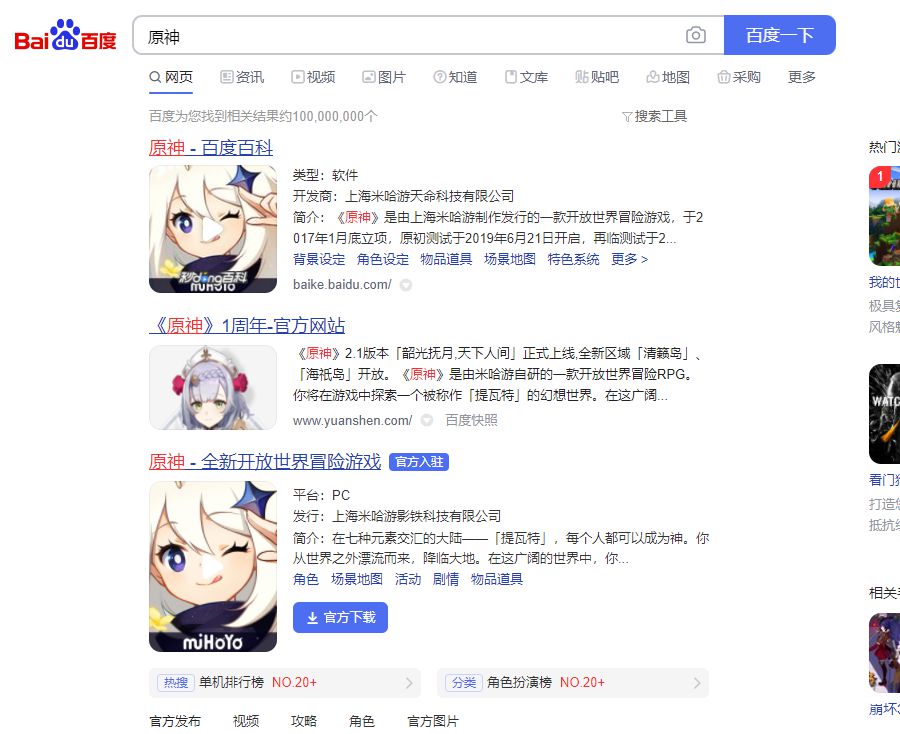Click the shield icon beside www.yuanshen.com

click(426, 421)
